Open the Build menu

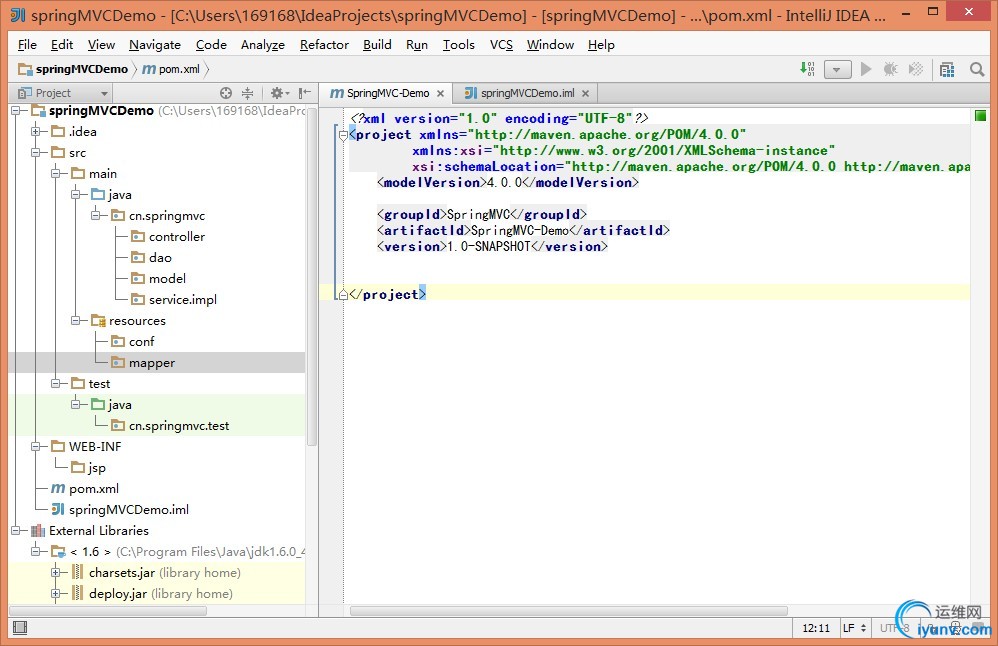point(377,45)
